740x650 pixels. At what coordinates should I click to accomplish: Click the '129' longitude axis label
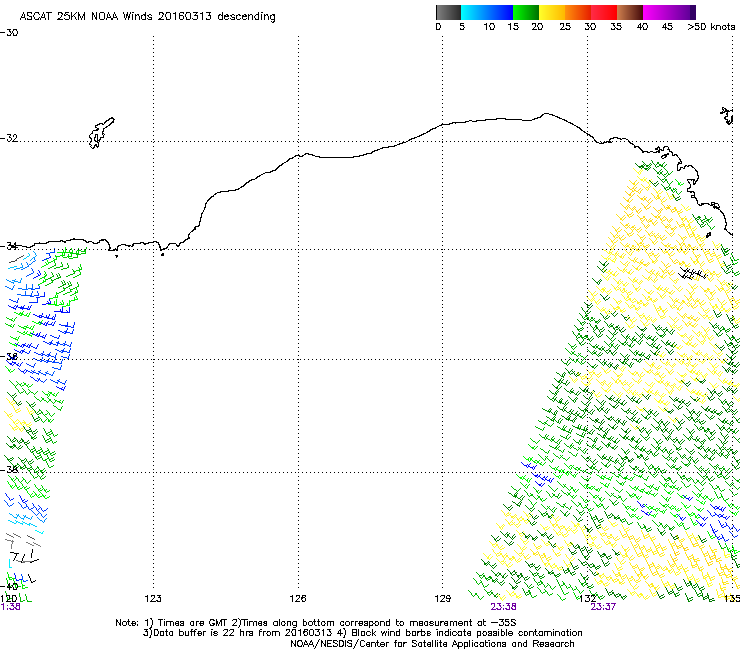pyautogui.click(x=443, y=599)
